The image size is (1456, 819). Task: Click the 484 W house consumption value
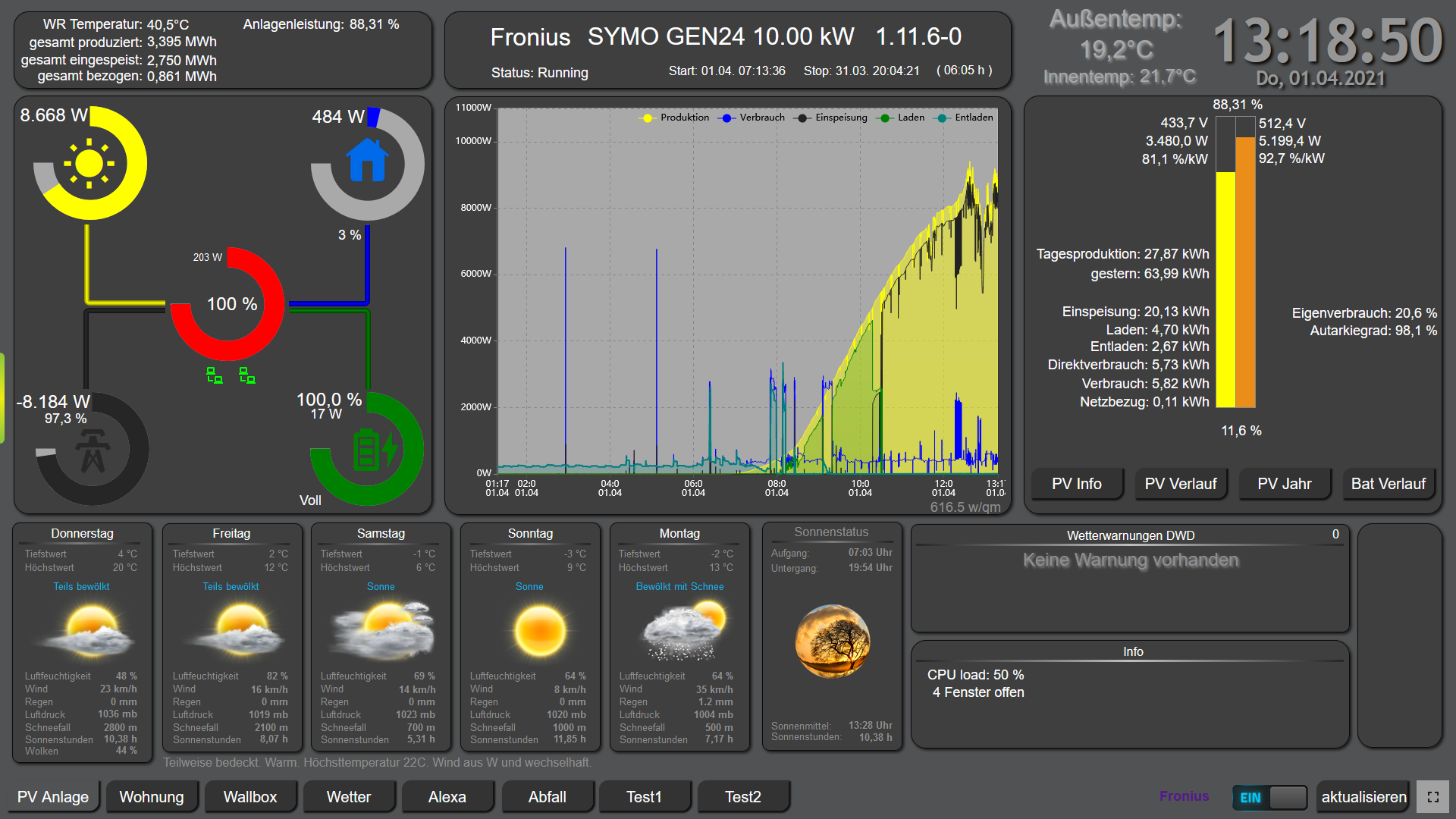[x=338, y=117]
